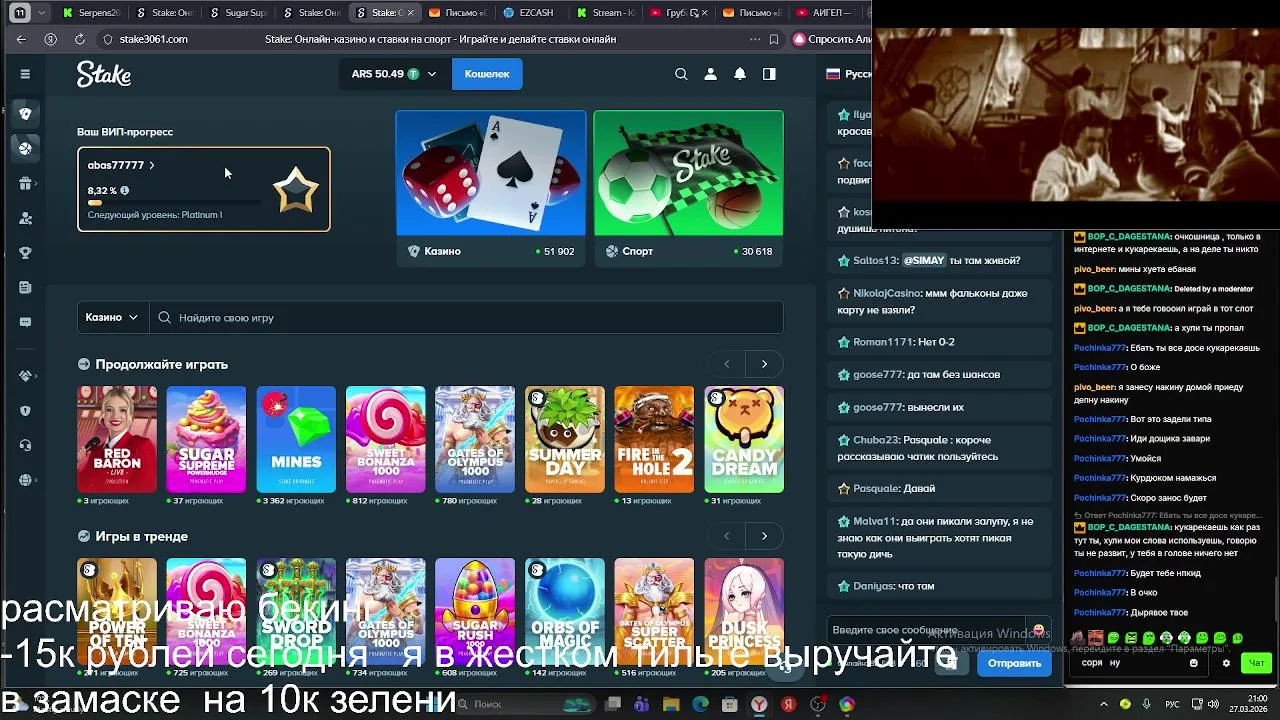Open the responsible gambling shield icon
The height and width of the screenshot is (720, 1280).
25,411
